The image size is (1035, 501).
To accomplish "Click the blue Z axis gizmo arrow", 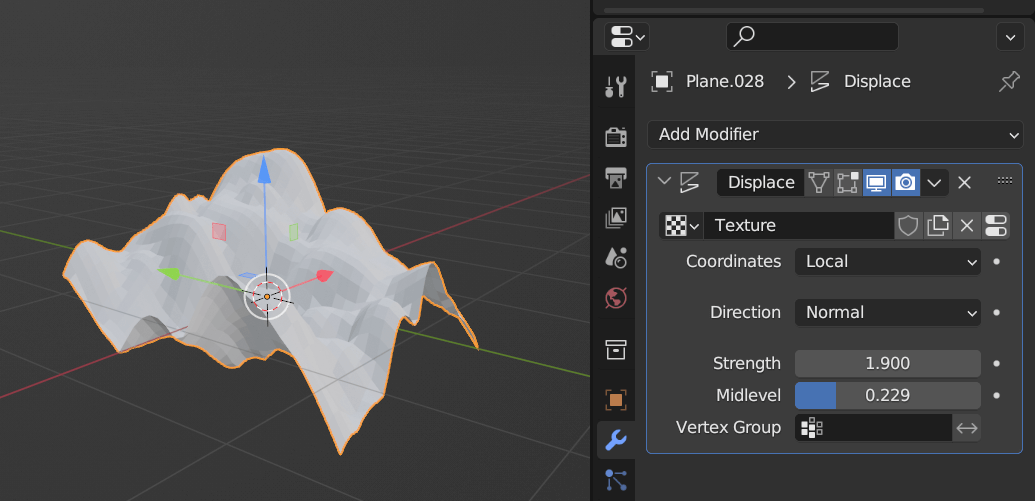I will pos(264,169).
